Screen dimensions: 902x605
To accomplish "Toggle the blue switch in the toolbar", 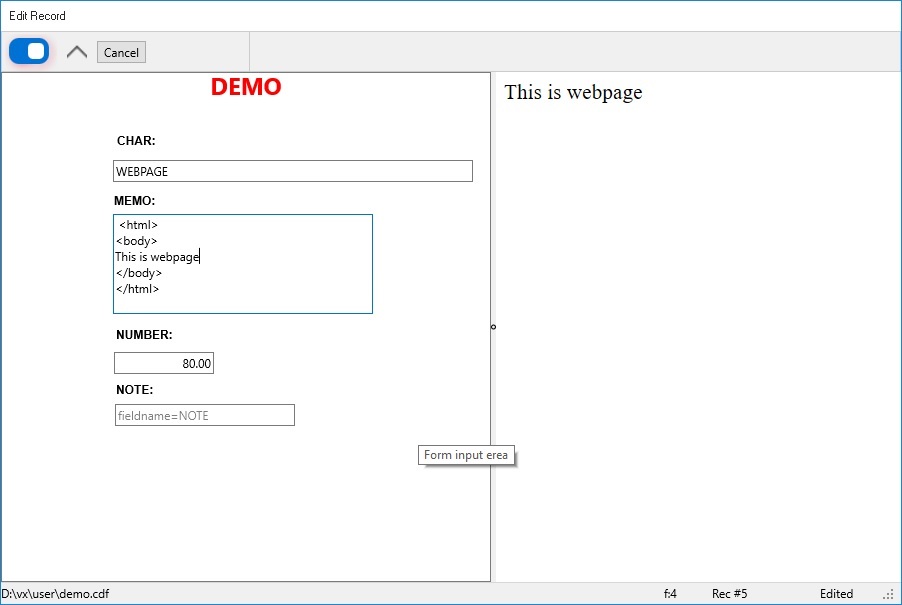I will 29,51.
